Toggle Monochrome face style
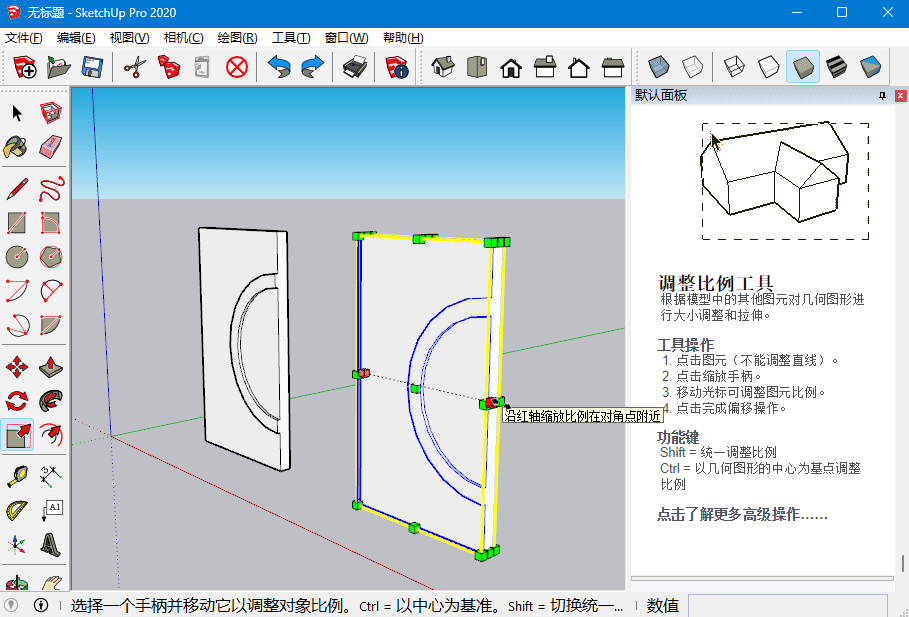Viewport: 909px width, 617px height. tap(870, 67)
